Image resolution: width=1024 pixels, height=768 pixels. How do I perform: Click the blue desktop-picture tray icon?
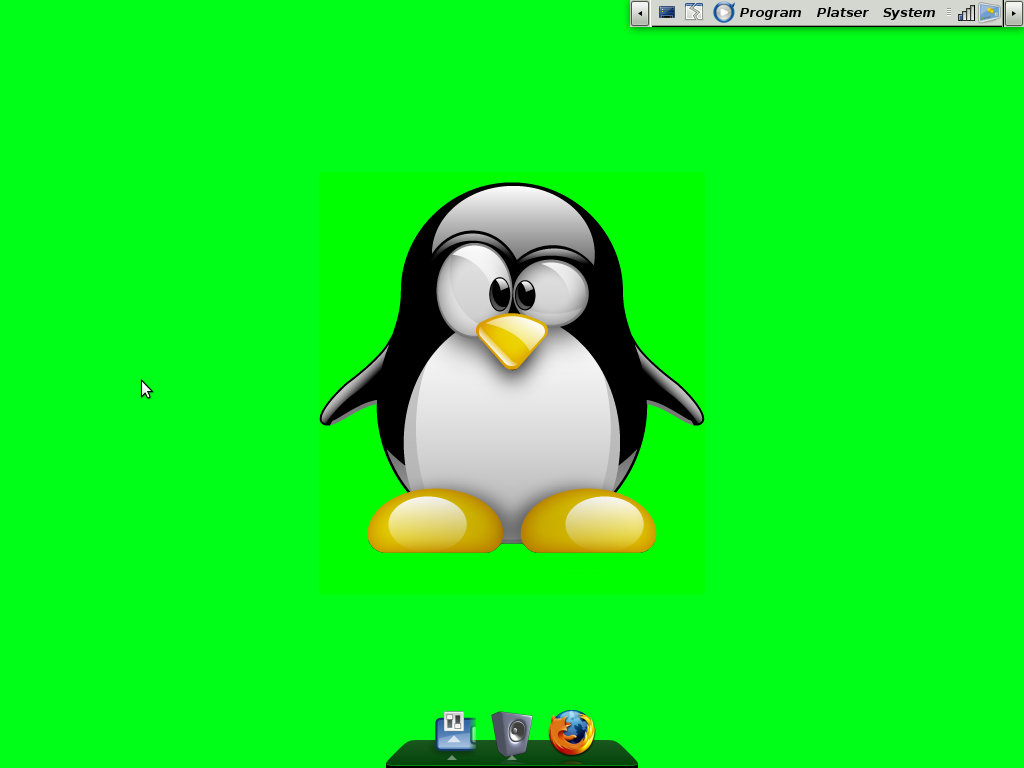click(989, 12)
